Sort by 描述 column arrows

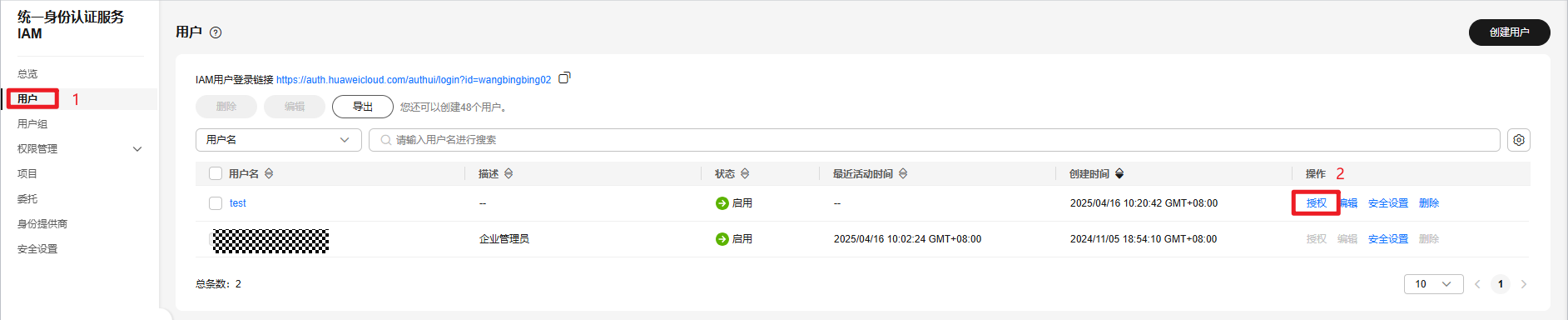pos(509,173)
